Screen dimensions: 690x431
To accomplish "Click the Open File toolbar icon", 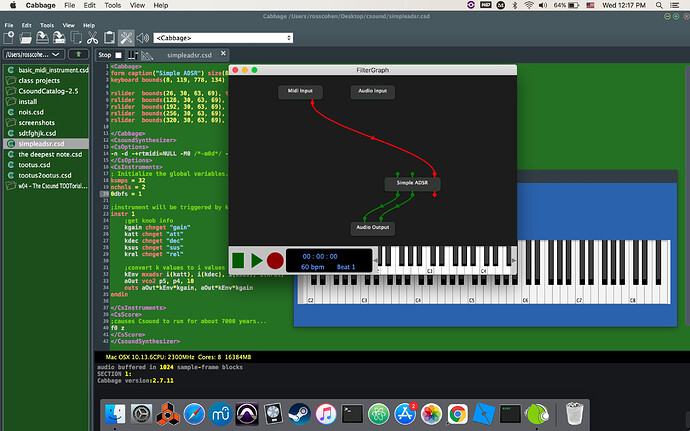I will pyautogui.click(x=26, y=38).
